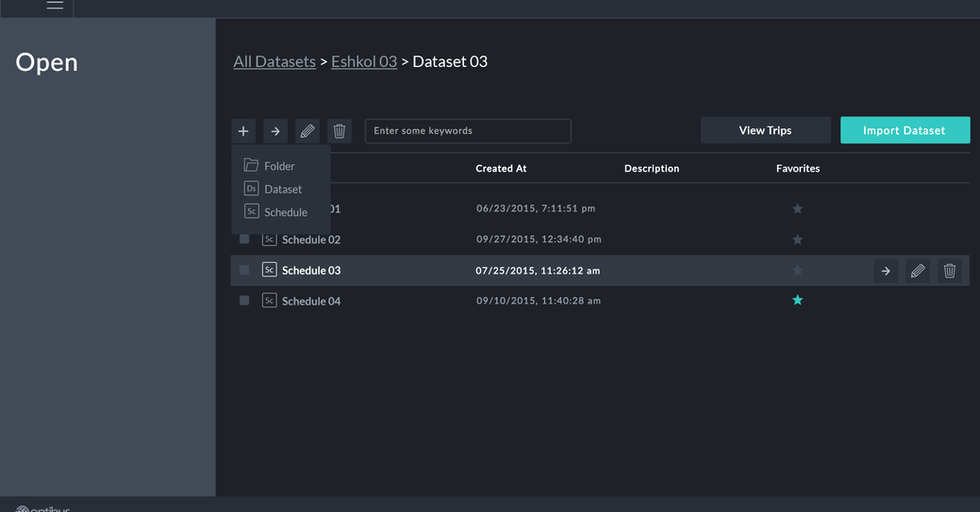Click the toolbar pencil edit icon
Image resolution: width=980 pixels, height=512 pixels.
pos(307,131)
